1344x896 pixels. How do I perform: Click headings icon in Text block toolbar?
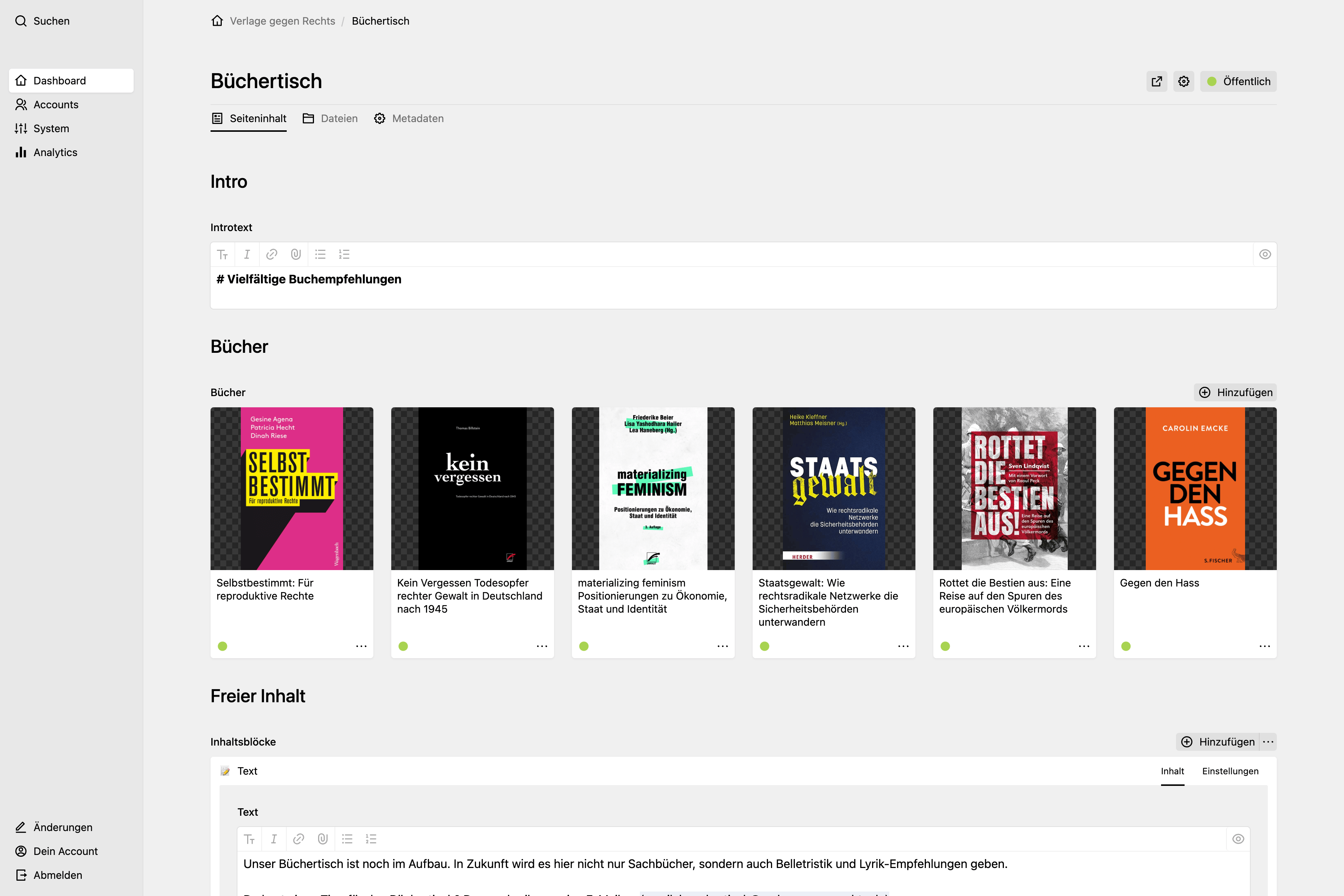point(250,839)
